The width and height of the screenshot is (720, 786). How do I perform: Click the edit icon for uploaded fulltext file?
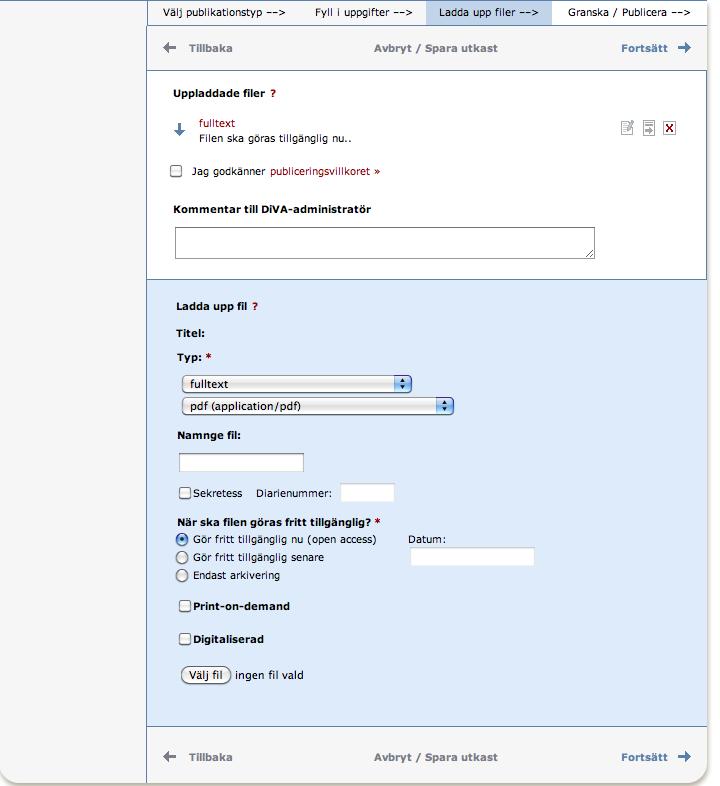tap(627, 128)
